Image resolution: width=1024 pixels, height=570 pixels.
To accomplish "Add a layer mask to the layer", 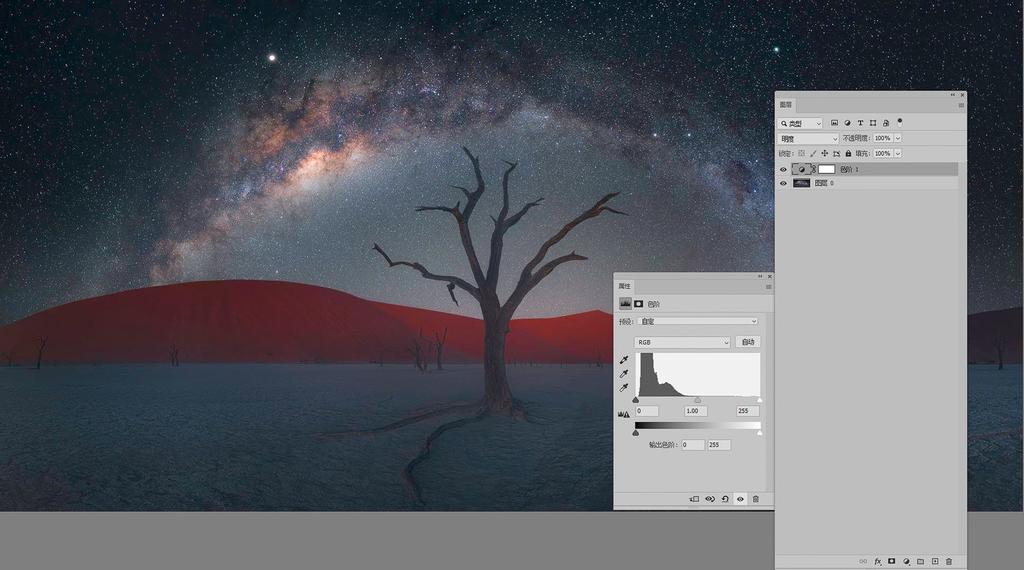I will pos(892,561).
